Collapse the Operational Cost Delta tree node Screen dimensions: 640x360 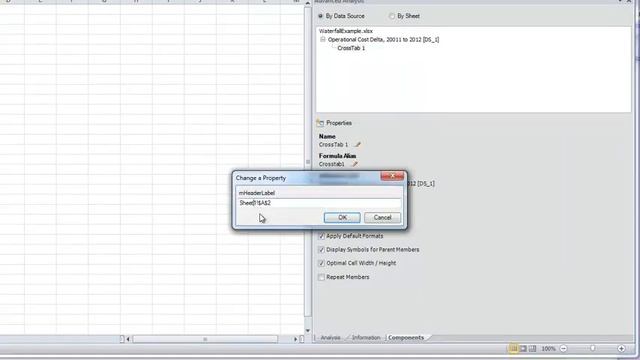point(322,40)
